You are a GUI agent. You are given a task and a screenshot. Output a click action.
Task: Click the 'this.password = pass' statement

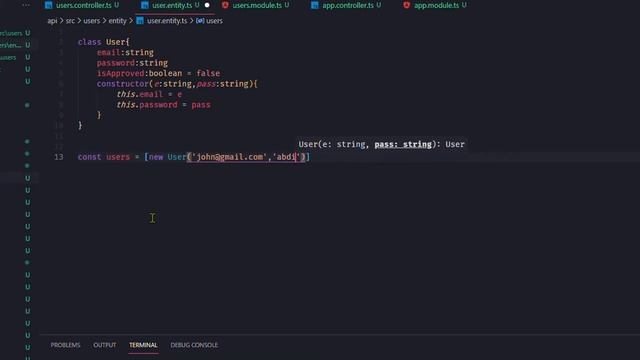(x=163, y=104)
